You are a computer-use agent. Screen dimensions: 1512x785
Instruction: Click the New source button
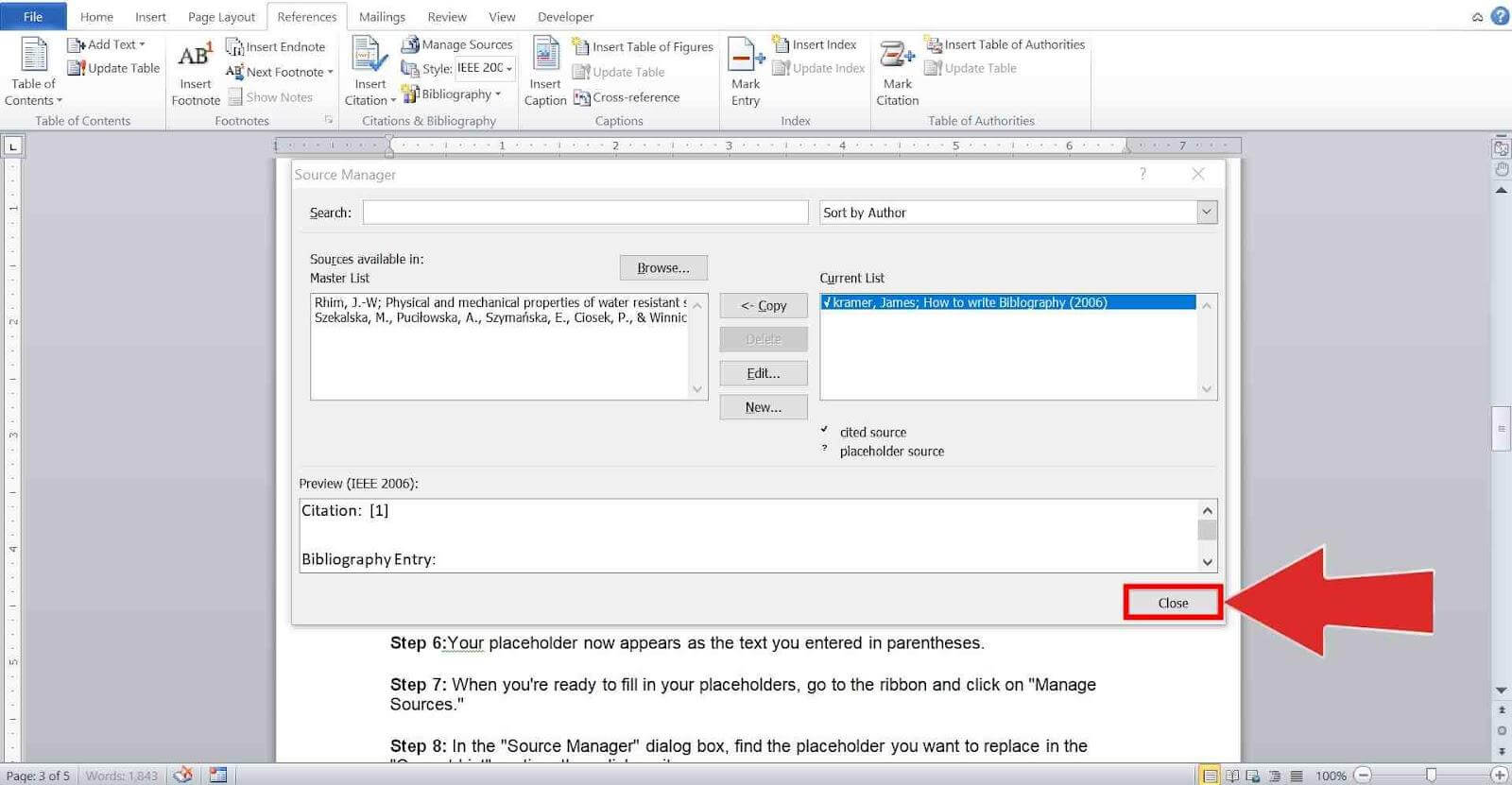(x=764, y=407)
